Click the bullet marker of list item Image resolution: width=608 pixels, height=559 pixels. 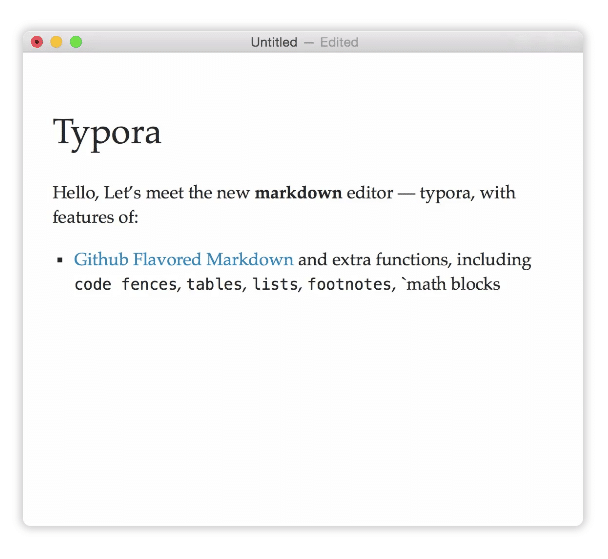[x=60, y=260]
